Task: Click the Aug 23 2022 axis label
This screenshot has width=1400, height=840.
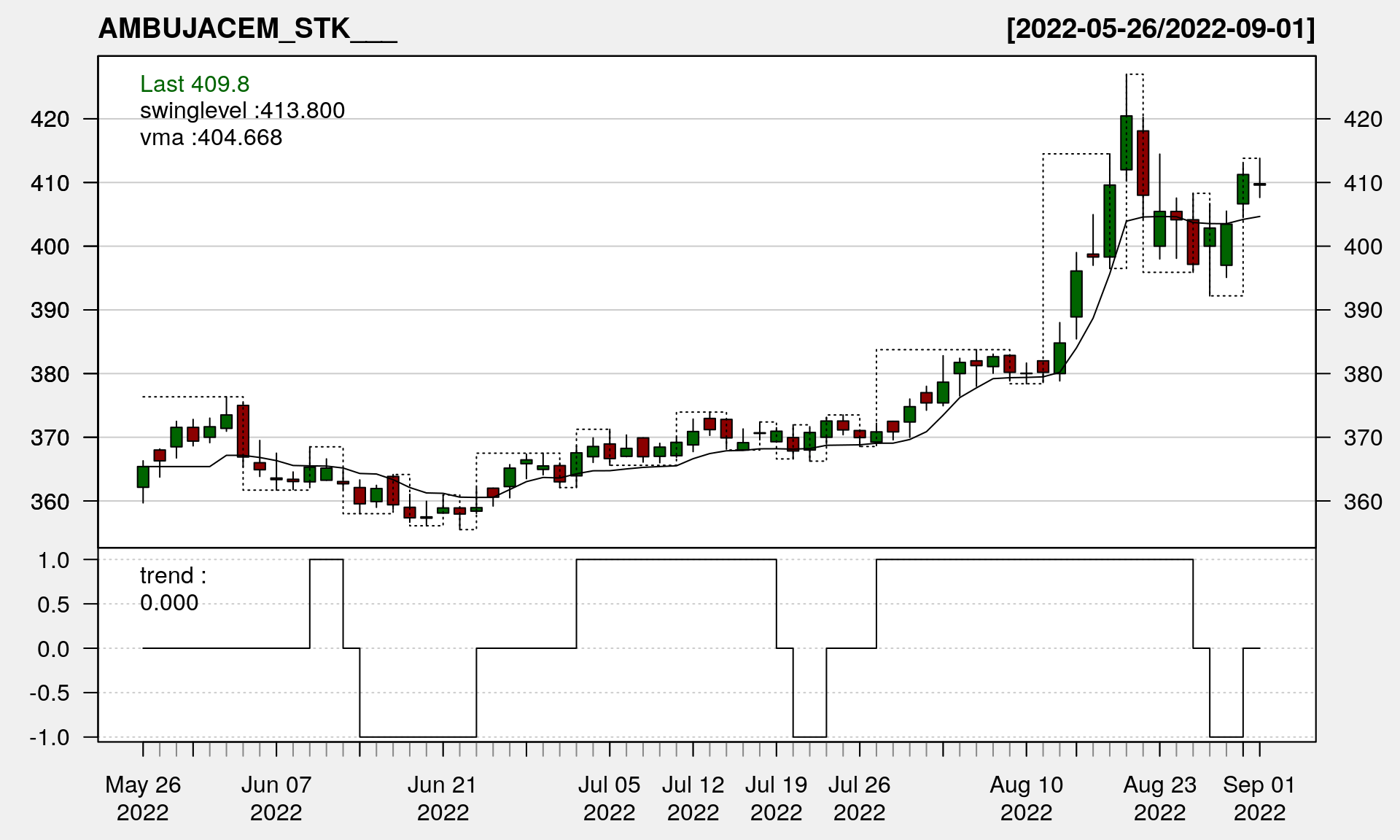Action: (1159, 798)
